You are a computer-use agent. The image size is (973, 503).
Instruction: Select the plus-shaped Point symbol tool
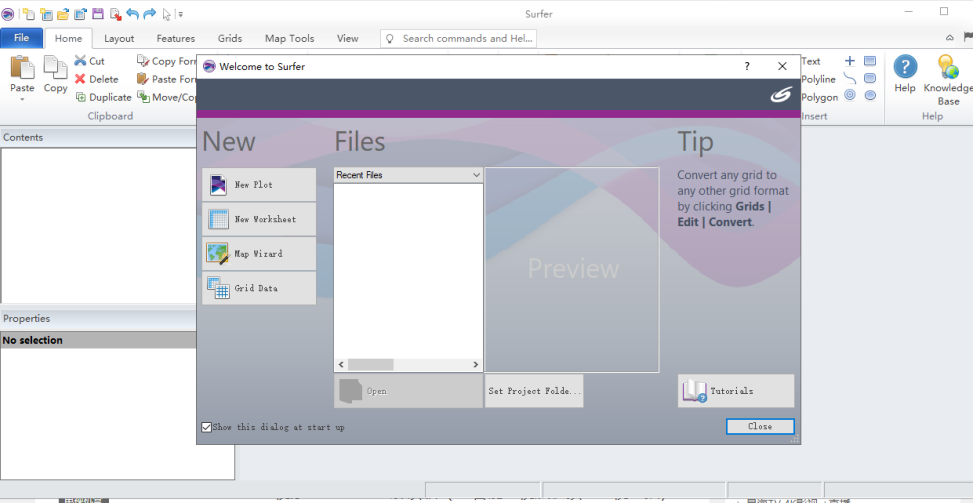(x=850, y=61)
